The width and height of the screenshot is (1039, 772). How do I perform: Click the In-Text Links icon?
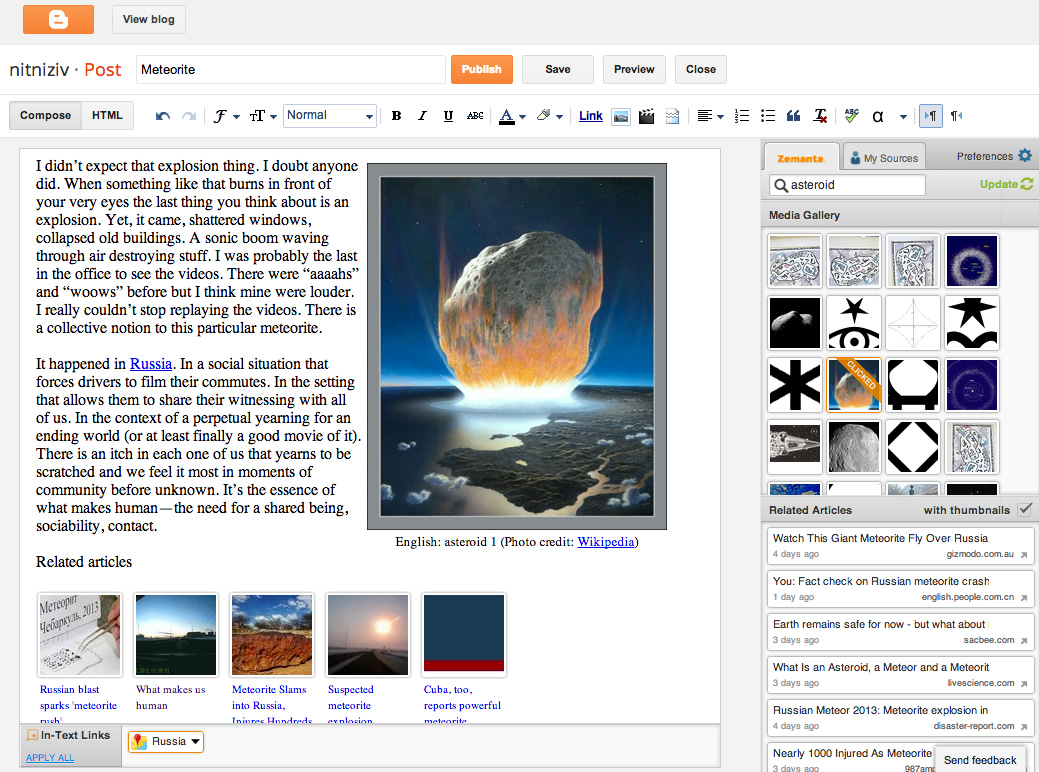coord(32,735)
